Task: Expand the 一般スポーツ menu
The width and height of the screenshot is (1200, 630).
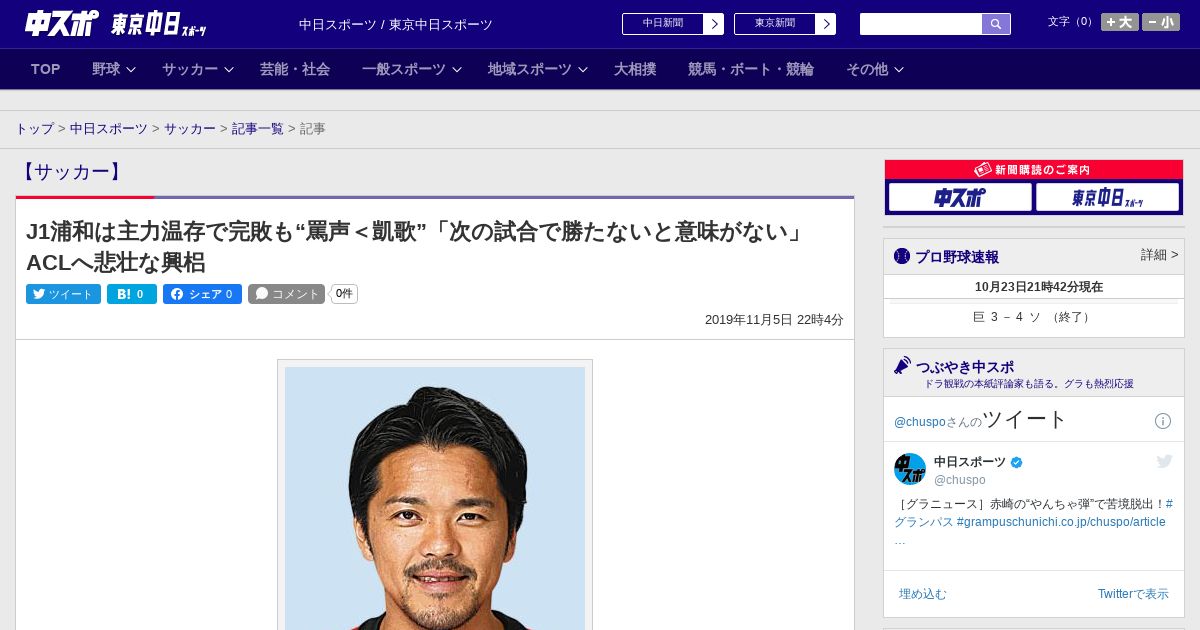Action: (x=412, y=69)
